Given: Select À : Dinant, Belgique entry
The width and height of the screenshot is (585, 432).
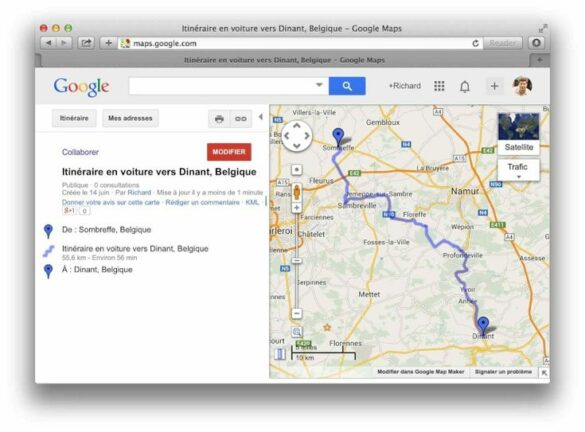Looking at the screenshot, I should 97,269.
